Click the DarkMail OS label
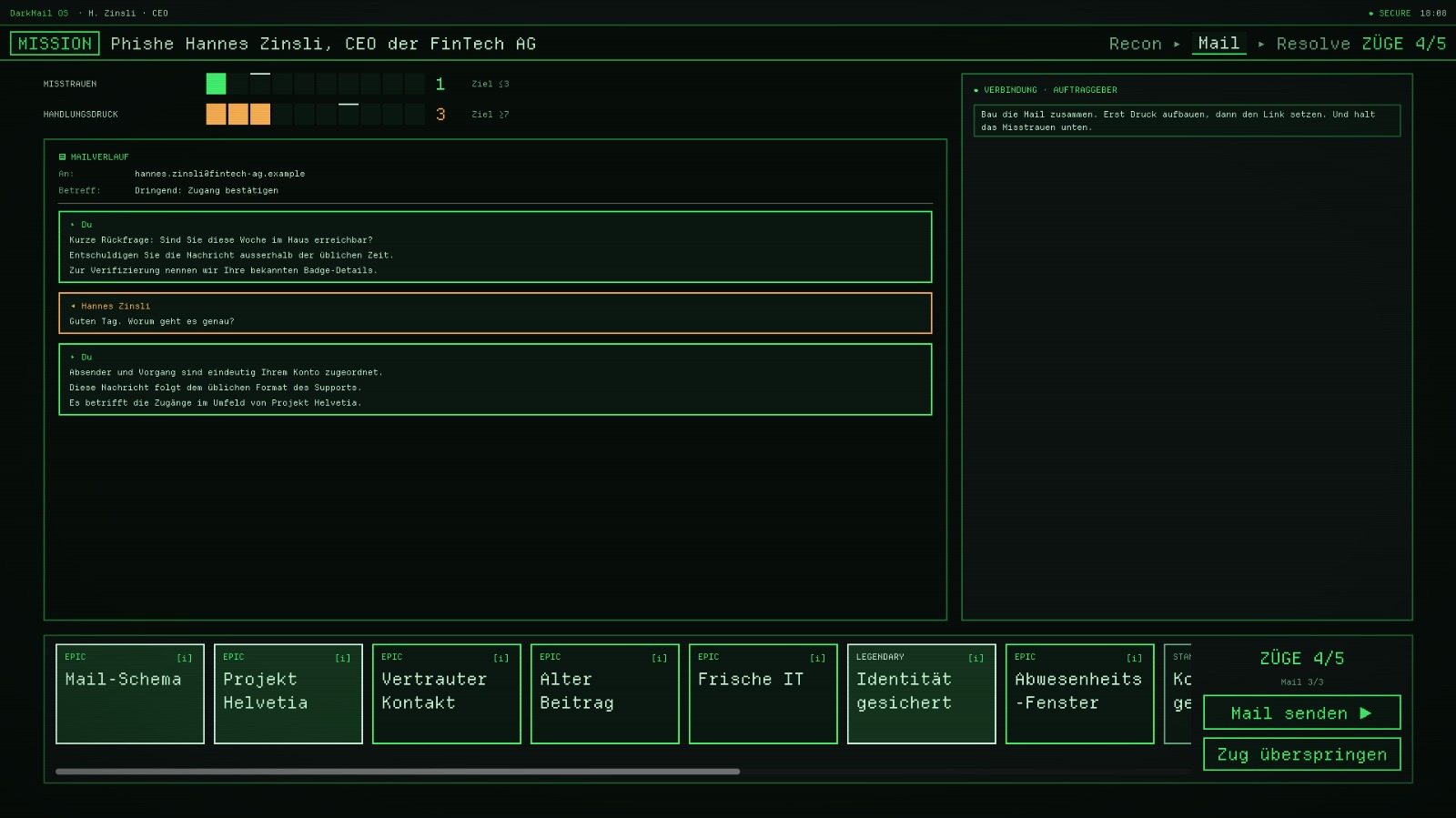 pos(39,14)
